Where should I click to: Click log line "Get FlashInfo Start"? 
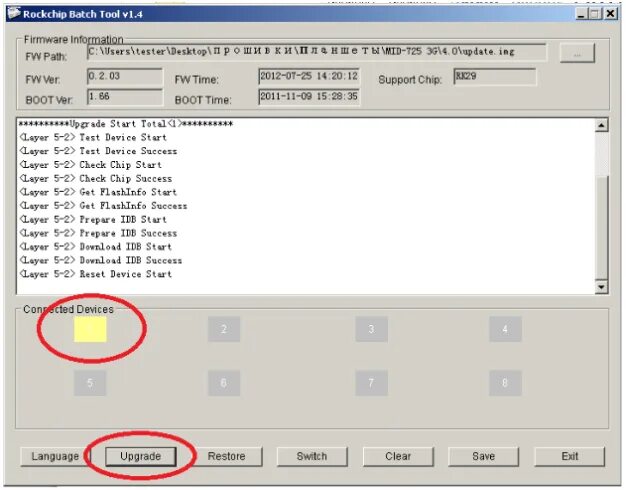pyautogui.click(x=98, y=192)
